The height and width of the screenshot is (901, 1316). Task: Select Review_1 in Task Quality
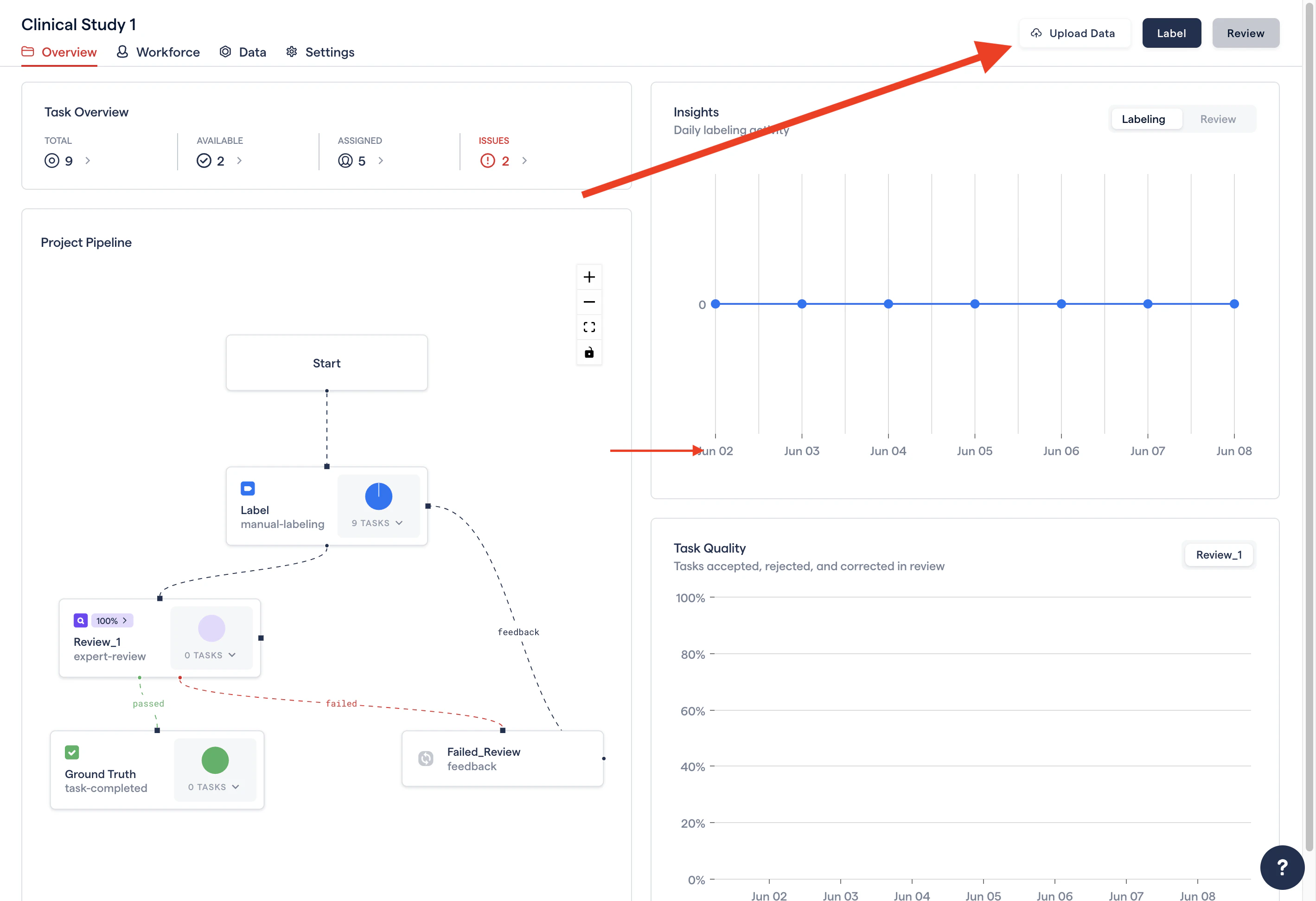[x=1219, y=555]
